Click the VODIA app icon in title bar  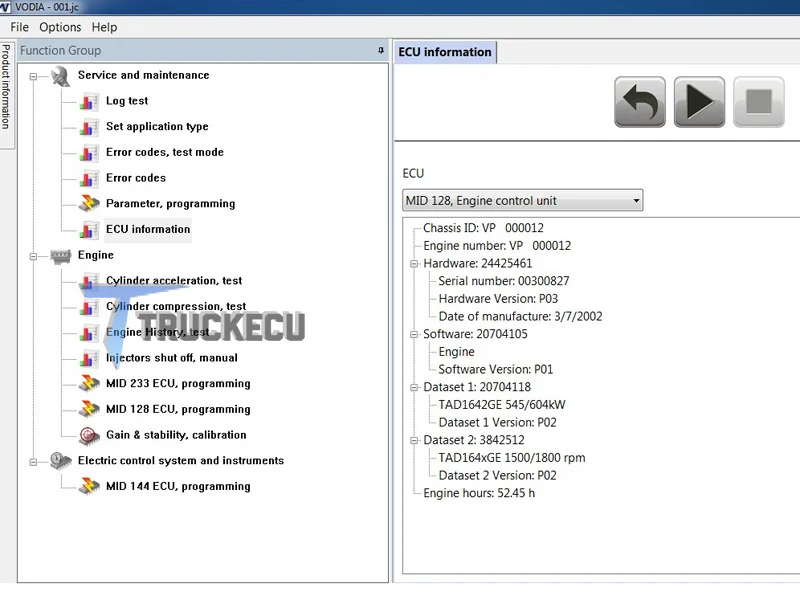pyautogui.click(x=5, y=7)
